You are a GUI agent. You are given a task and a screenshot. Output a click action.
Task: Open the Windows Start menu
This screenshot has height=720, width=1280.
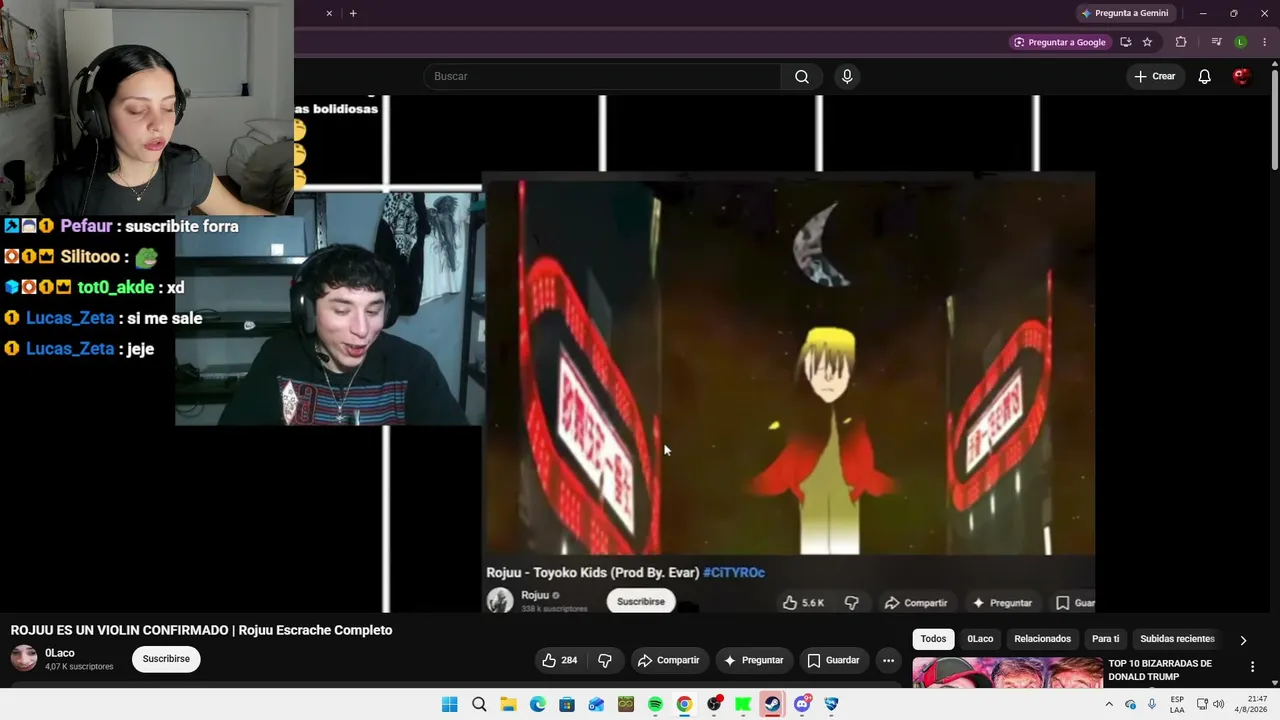tap(450, 704)
